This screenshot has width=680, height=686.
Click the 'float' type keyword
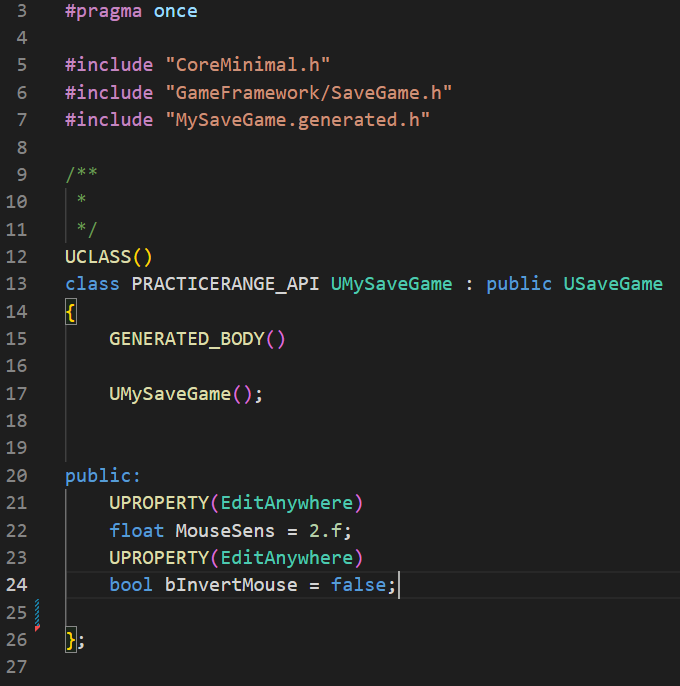137,531
